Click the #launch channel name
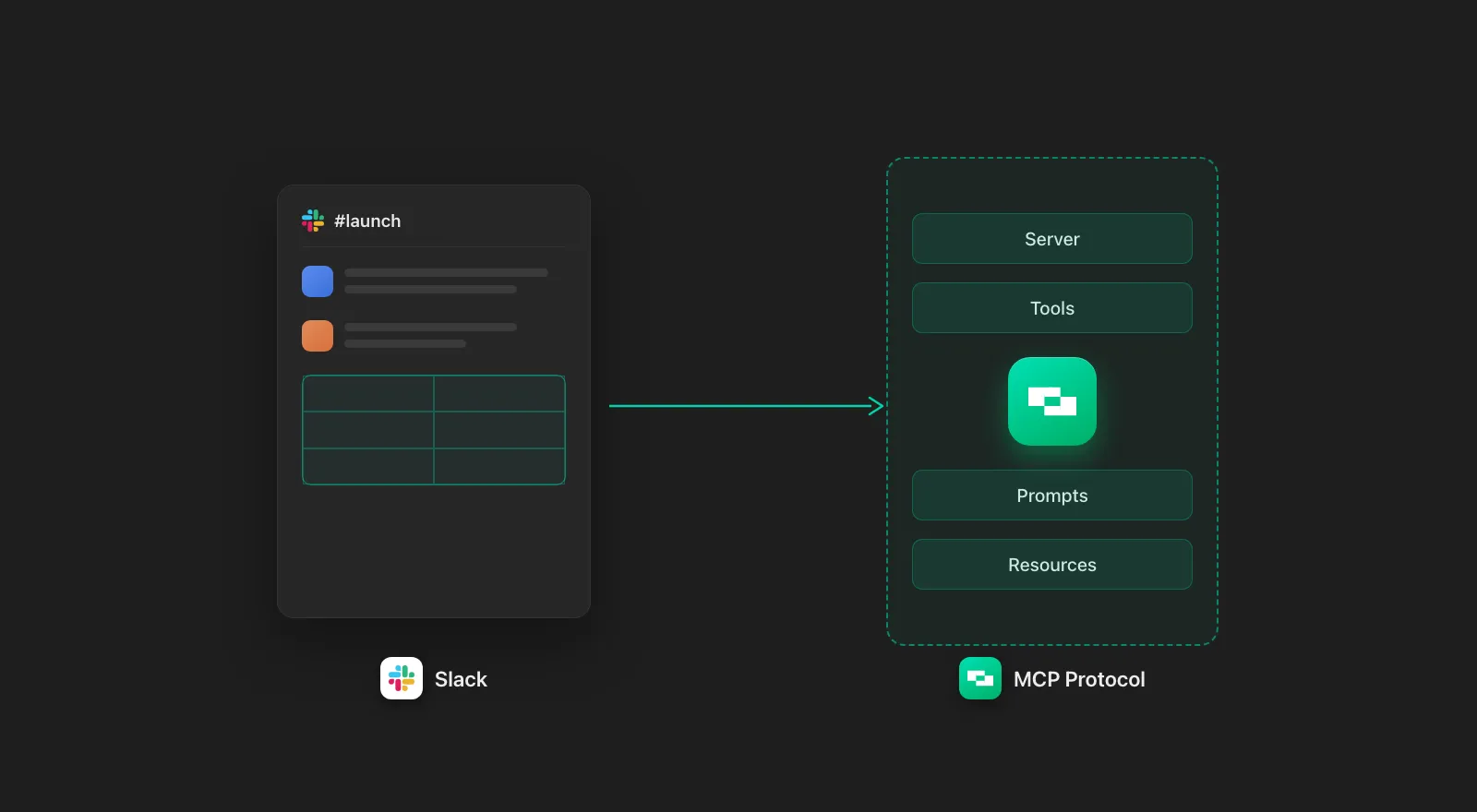1477x812 pixels. pos(367,221)
